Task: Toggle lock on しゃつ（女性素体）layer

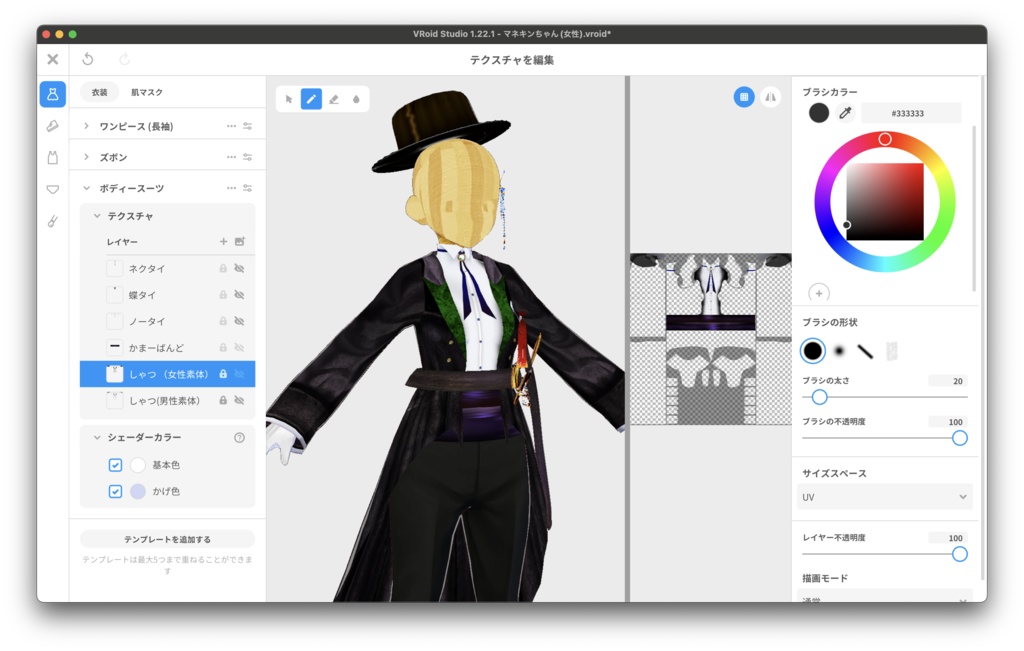Action: [223, 374]
